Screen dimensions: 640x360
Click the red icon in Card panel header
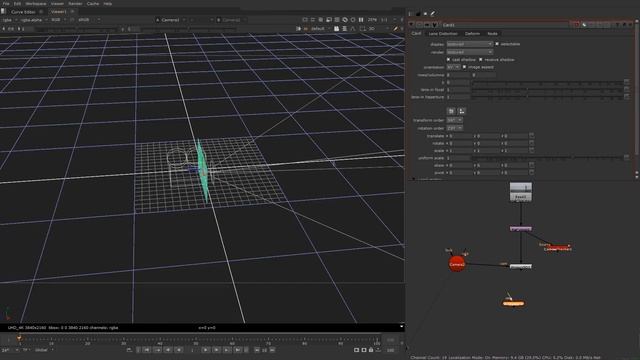576,25
